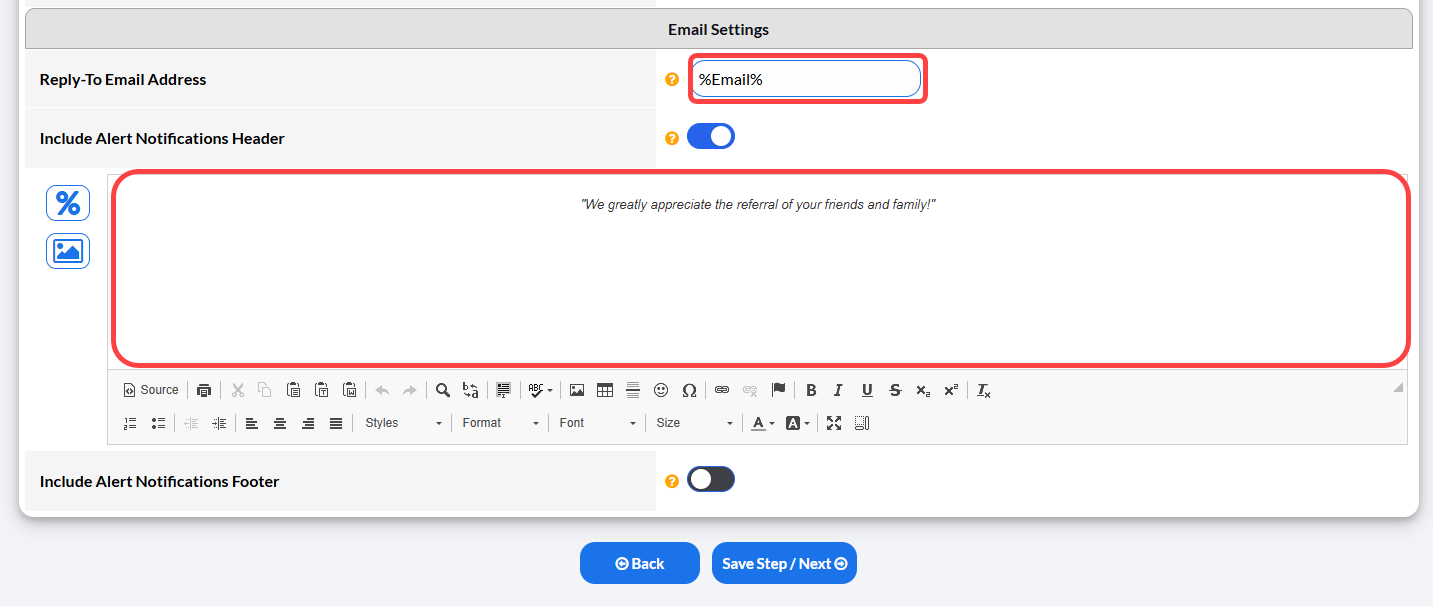Click the Paste icon in editor toolbar
Viewport: 1433px width, 606px height.
[x=294, y=390]
